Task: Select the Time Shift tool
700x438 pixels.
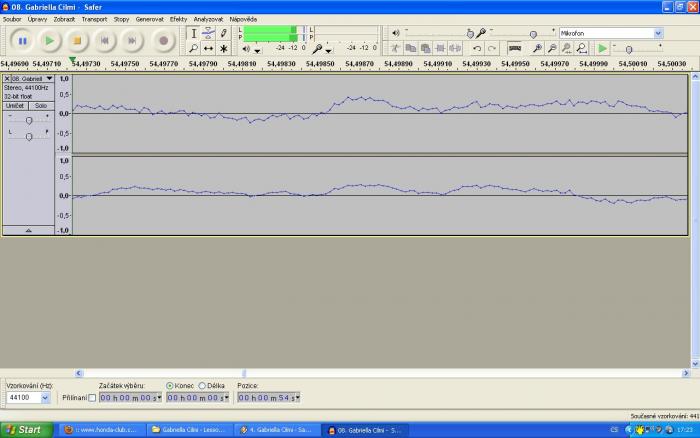Action: tap(208, 48)
